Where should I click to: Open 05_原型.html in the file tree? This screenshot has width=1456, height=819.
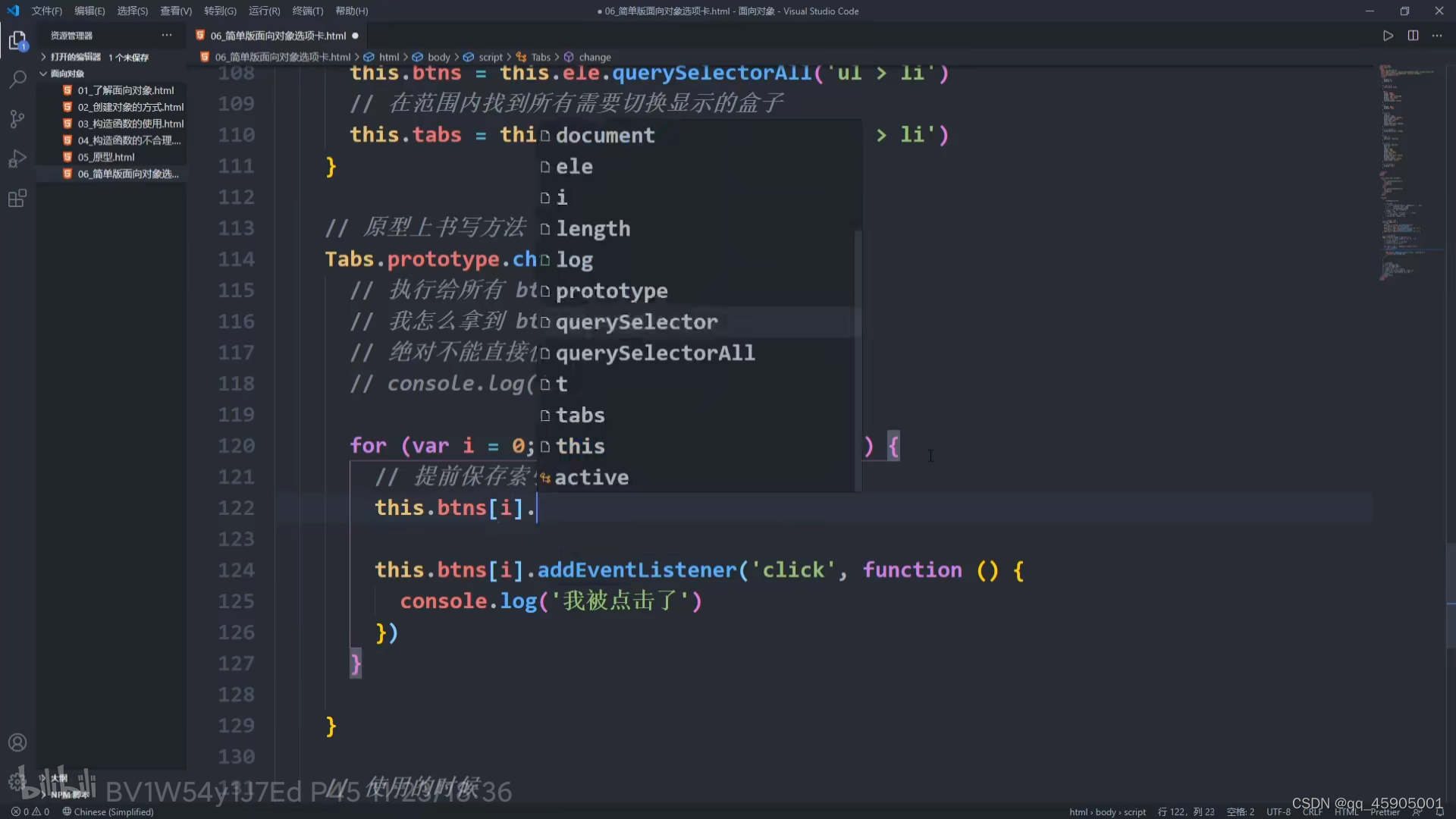106,157
